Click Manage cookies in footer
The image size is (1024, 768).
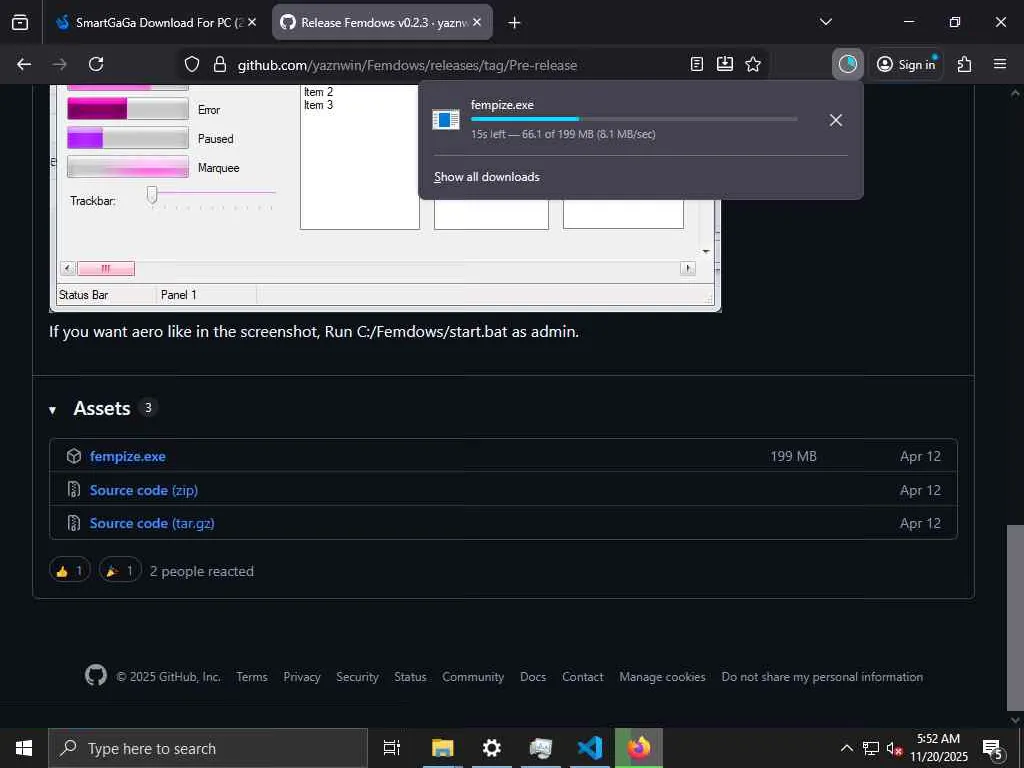pos(662,677)
